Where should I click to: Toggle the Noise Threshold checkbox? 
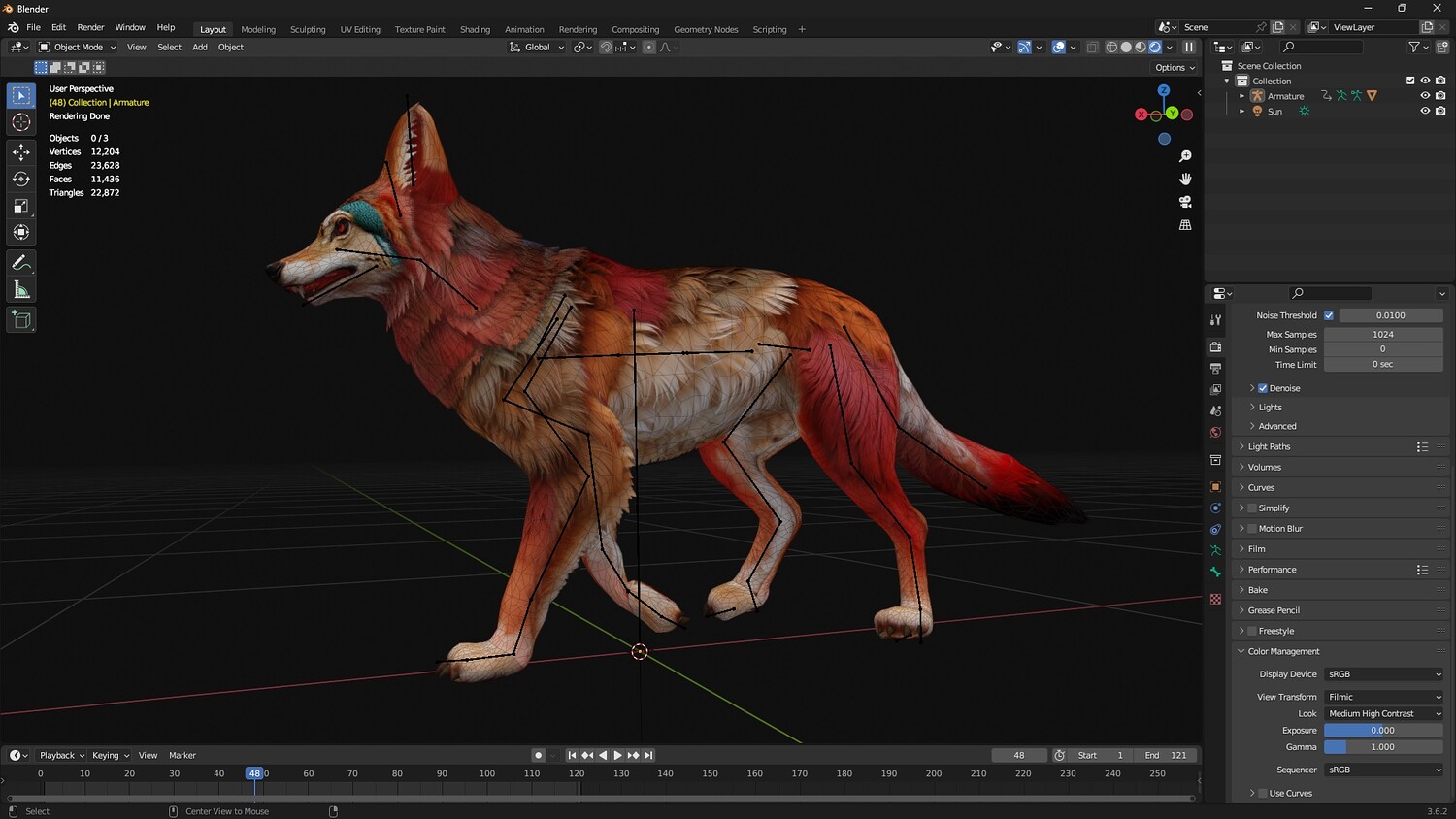1329,315
